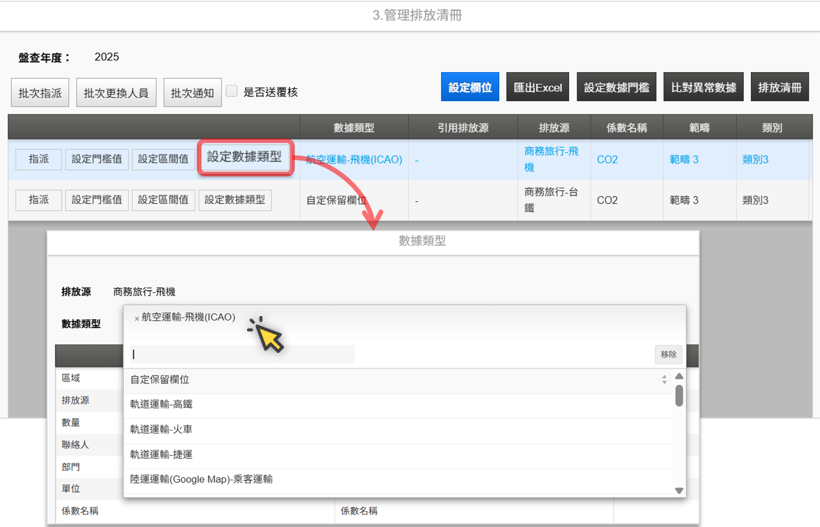820x527 pixels.
Task: Select the 軌道運輸-捷運 option
Action: point(161,455)
